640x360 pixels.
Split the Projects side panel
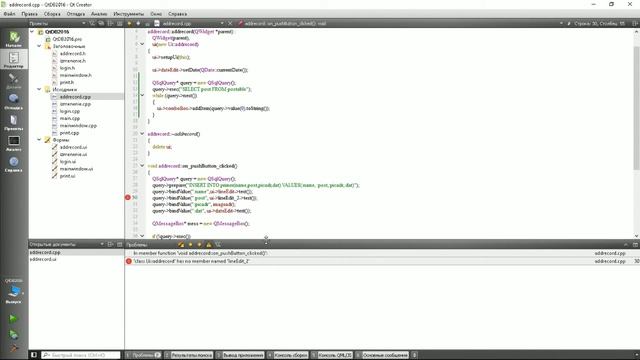point(110,24)
